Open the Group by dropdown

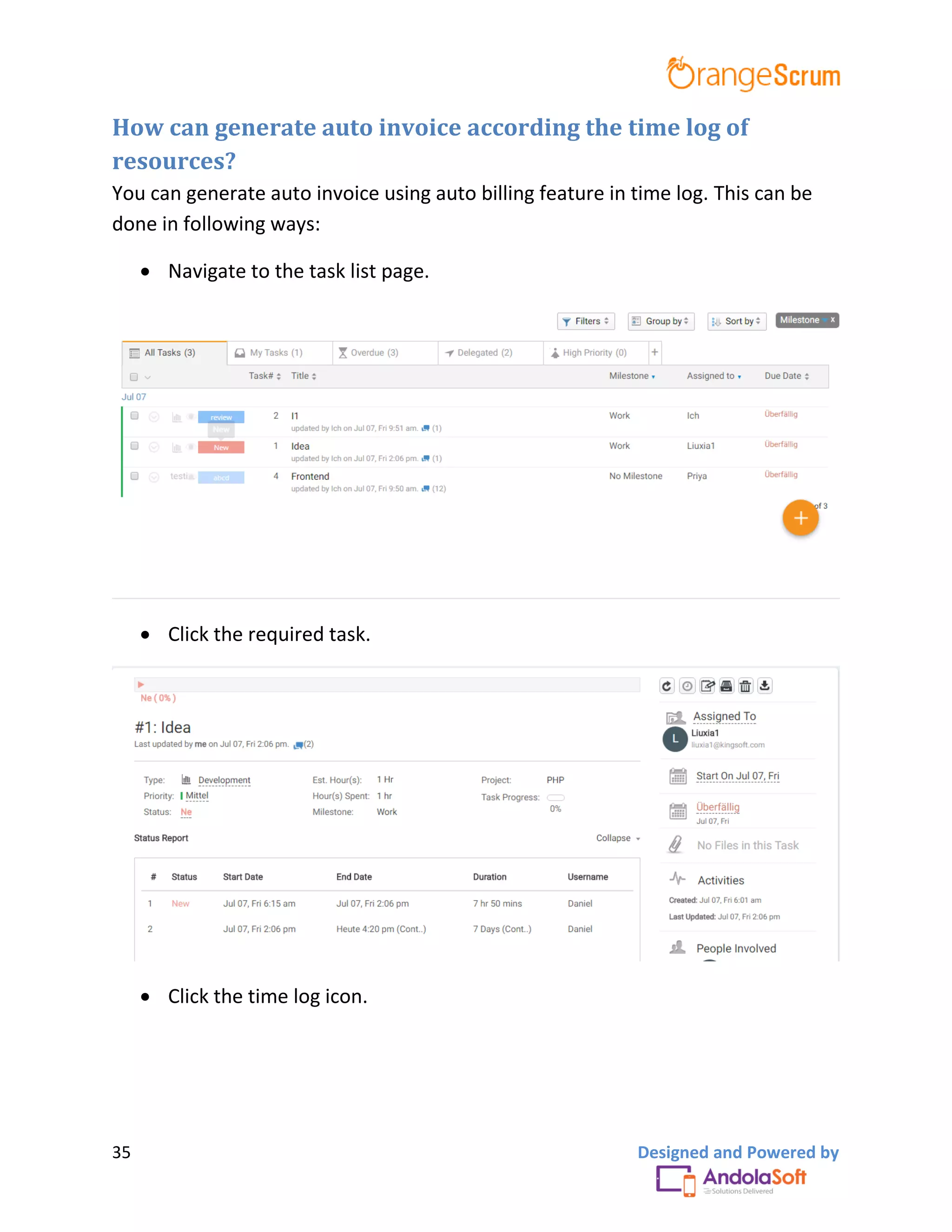pos(661,321)
